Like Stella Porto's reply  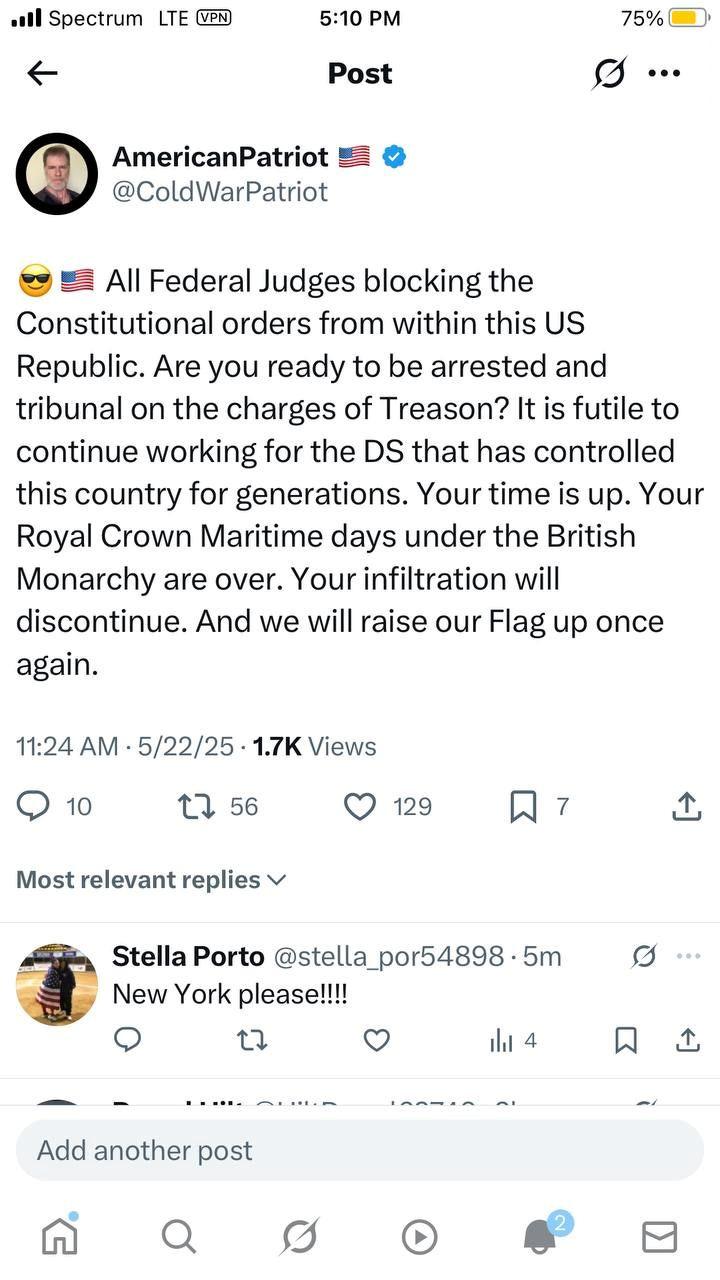tap(376, 1041)
